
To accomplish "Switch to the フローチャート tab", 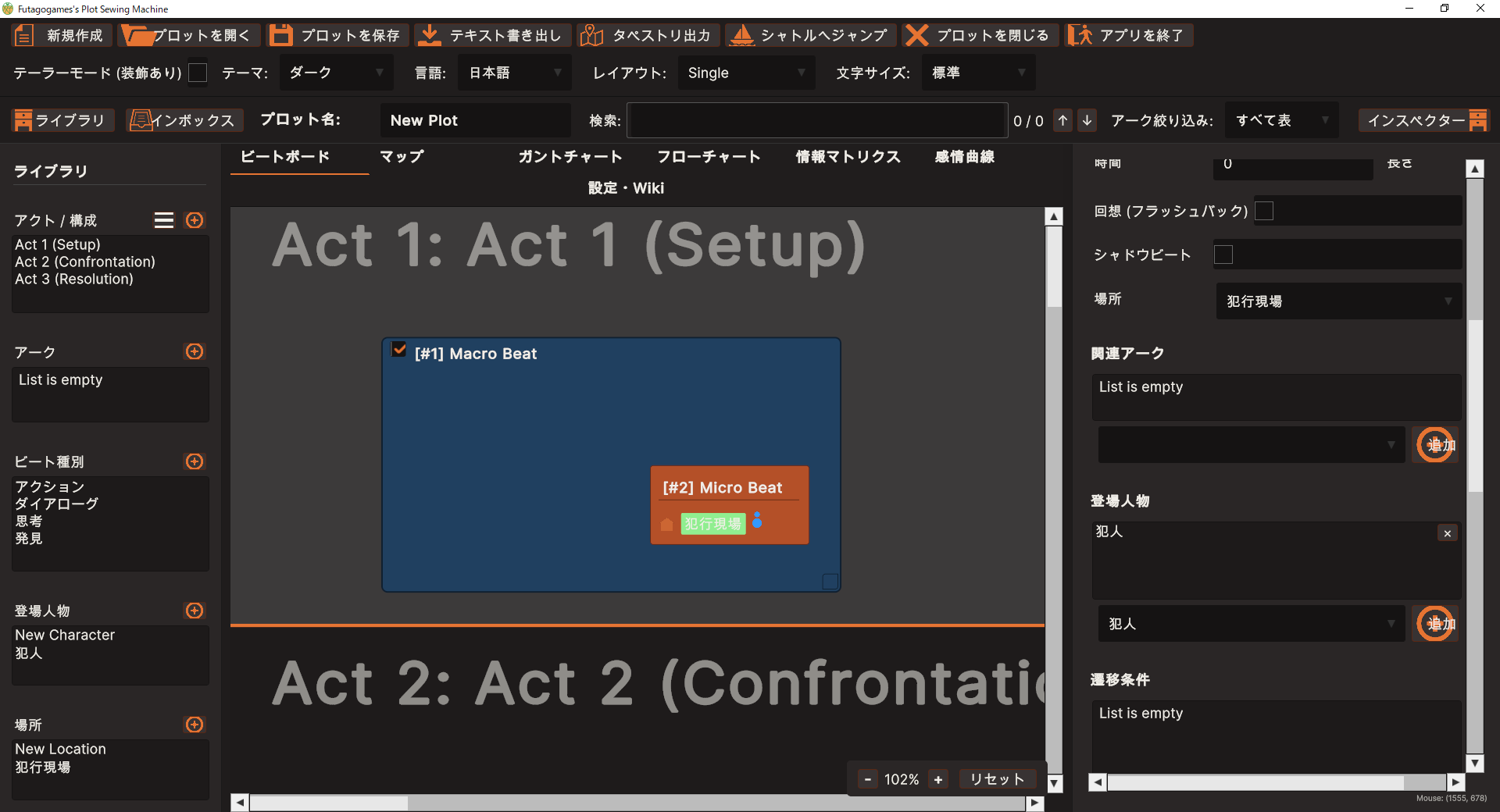I will (709, 156).
